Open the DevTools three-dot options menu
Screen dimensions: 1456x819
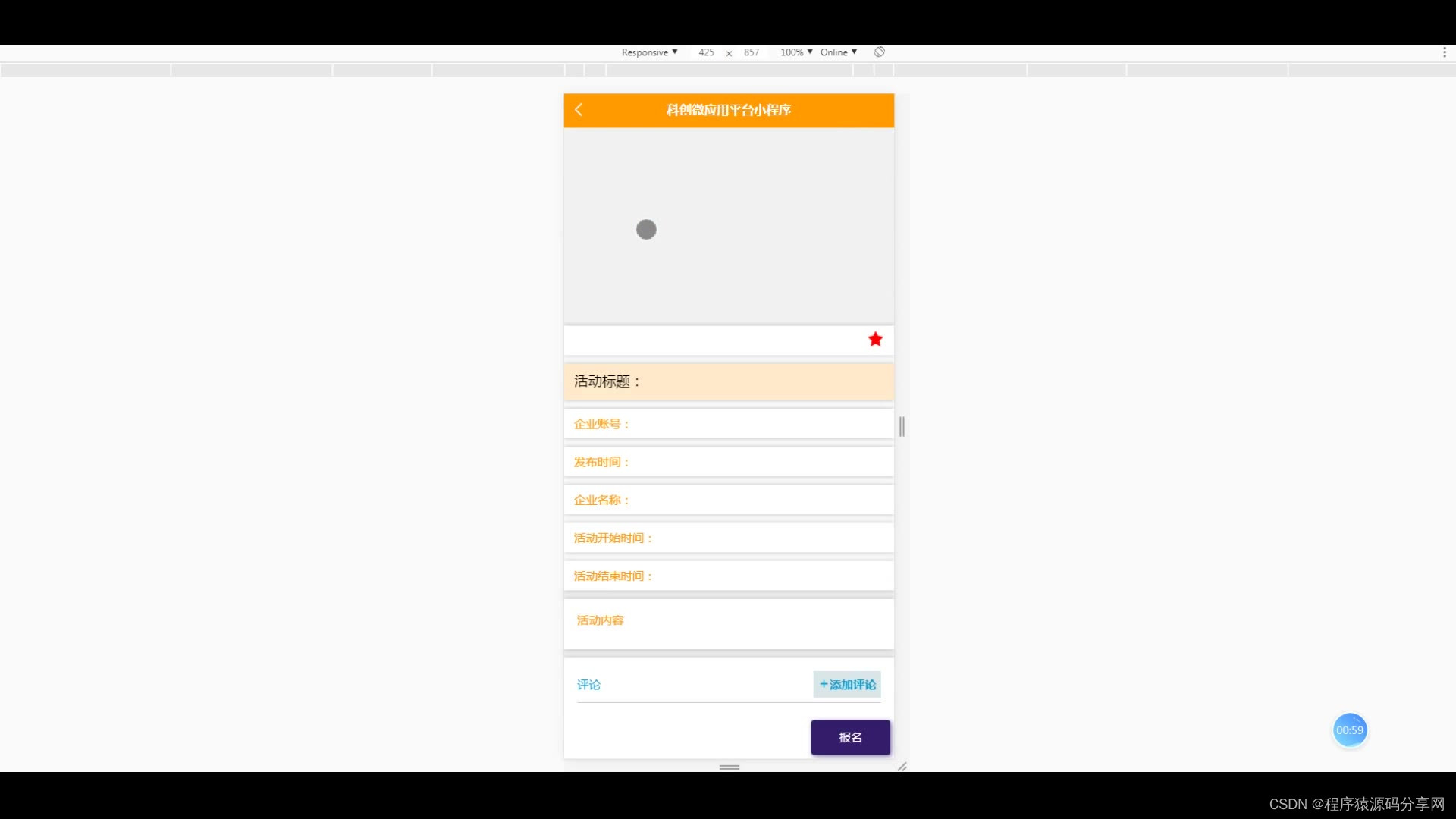(1444, 52)
